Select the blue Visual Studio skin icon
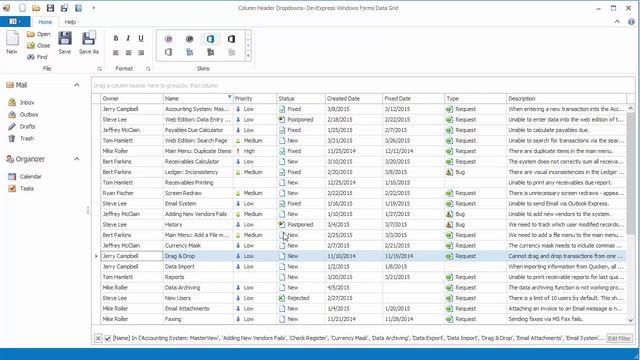Viewport: 640px width, 360px height. tap(189, 52)
